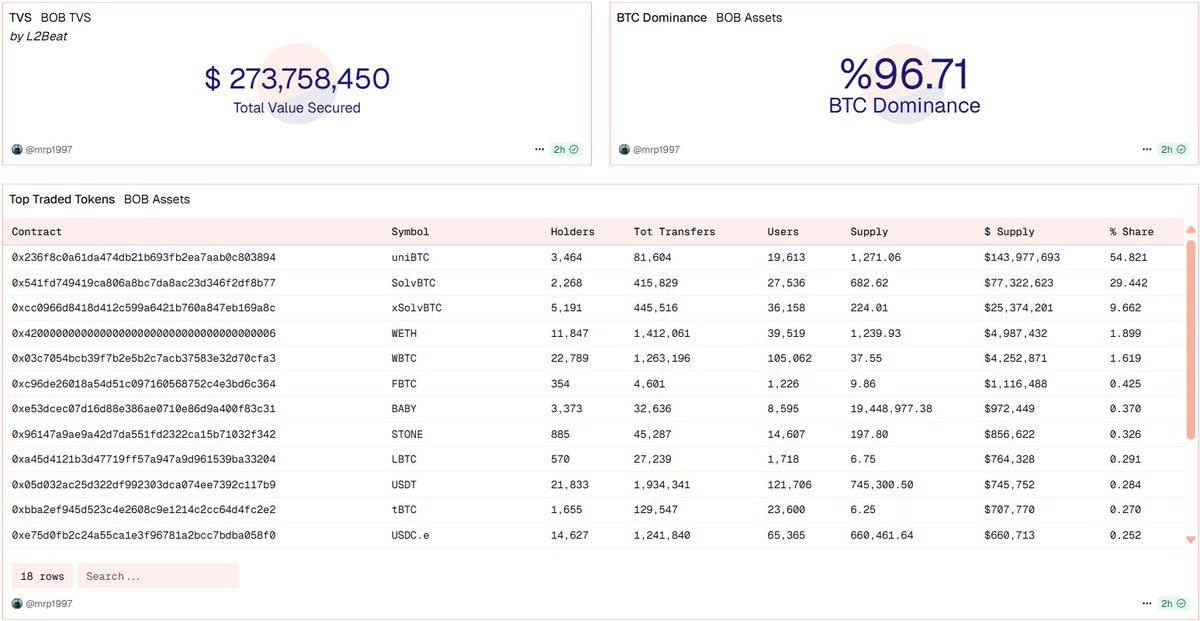The width and height of the screenshot is (1200, 621).
Task: Click the 18 rows count button
Action: (41, 575)
